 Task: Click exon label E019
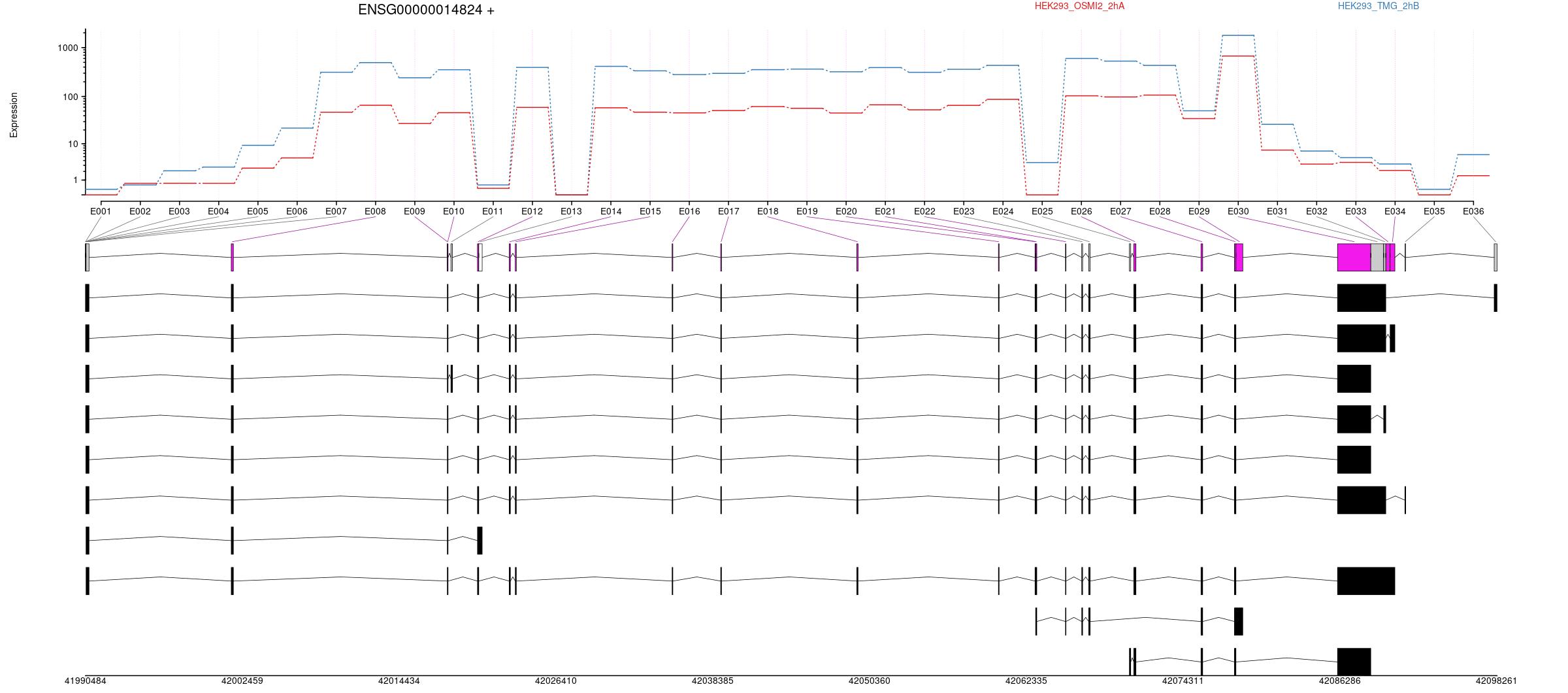[807, 211]
